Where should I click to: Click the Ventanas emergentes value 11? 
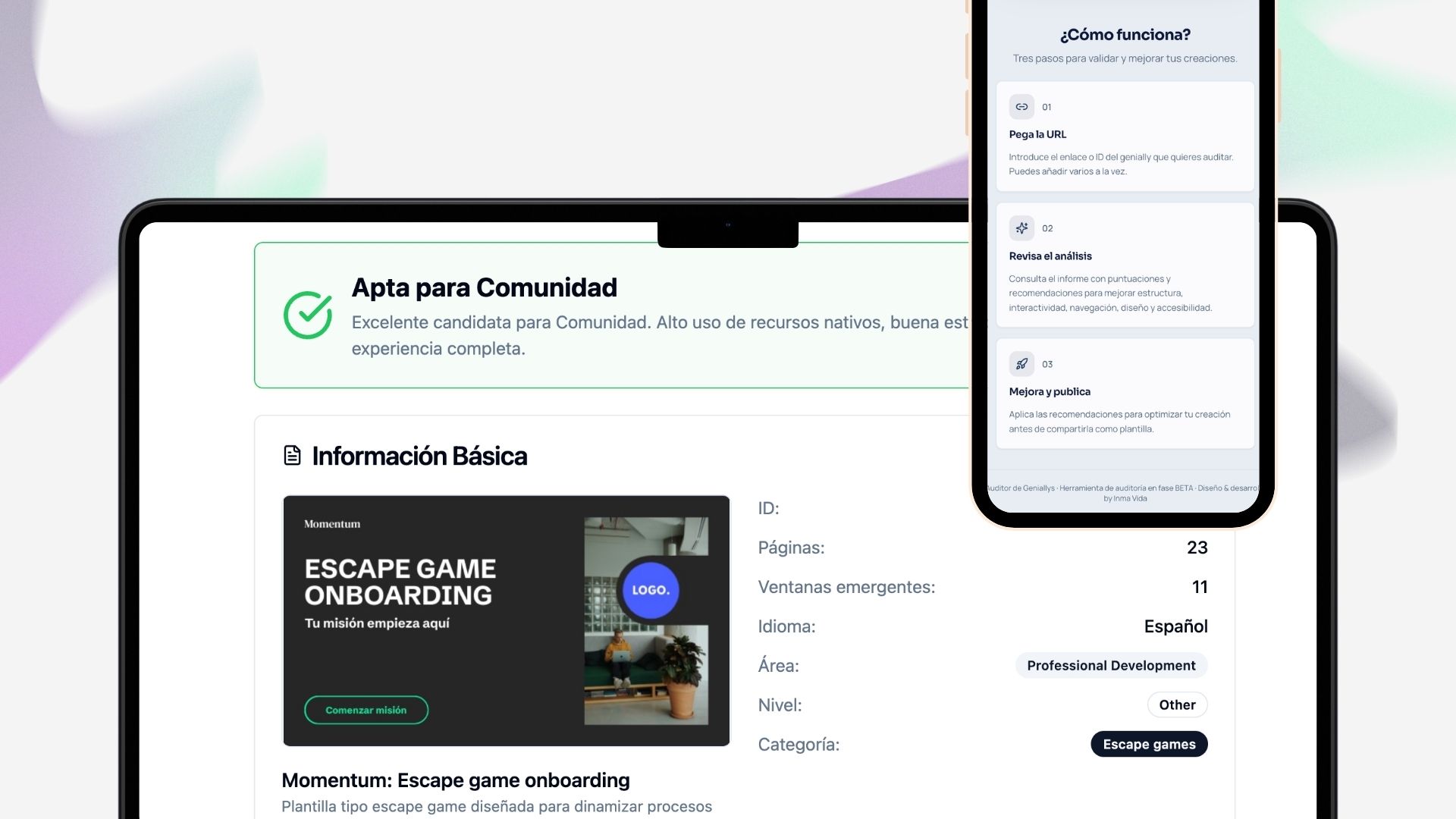(x=1199, y=587)
